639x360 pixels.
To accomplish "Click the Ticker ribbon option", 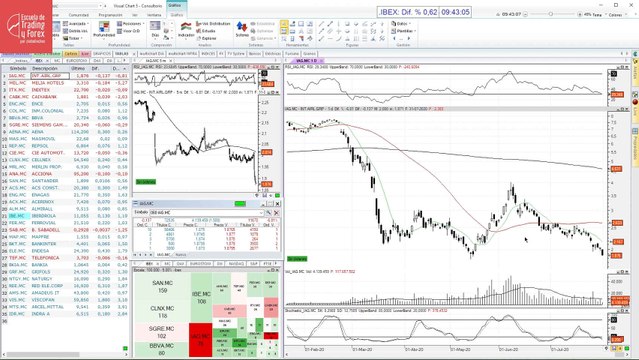I will (72, 38).
